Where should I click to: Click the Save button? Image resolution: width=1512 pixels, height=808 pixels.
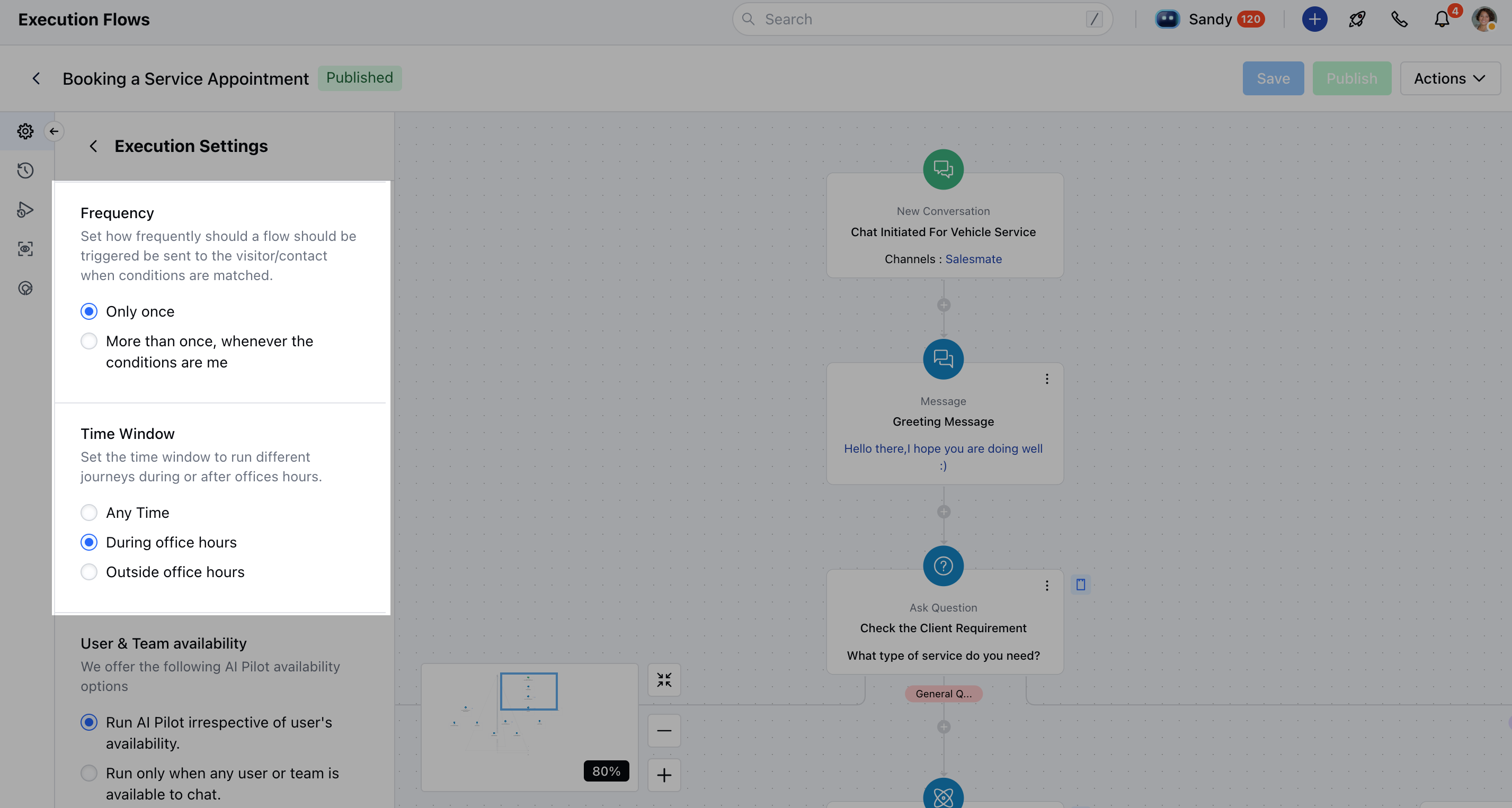coord(1273,78)
